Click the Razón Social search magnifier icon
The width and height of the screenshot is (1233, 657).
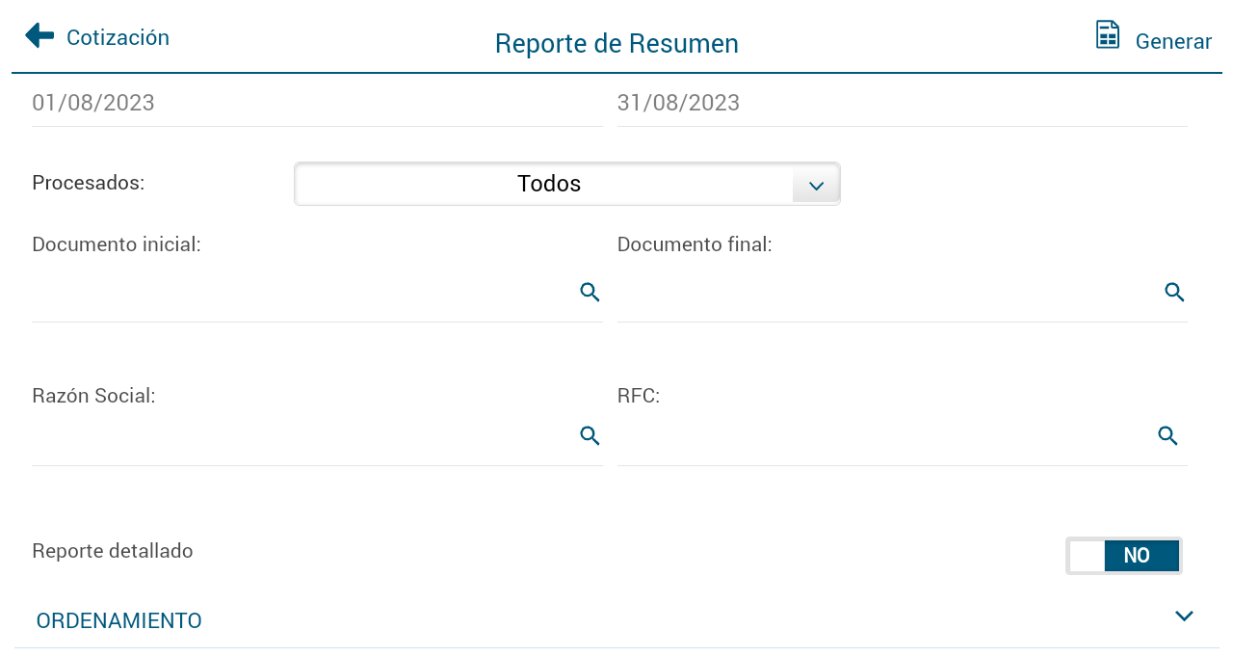click(x=590, y=435)
